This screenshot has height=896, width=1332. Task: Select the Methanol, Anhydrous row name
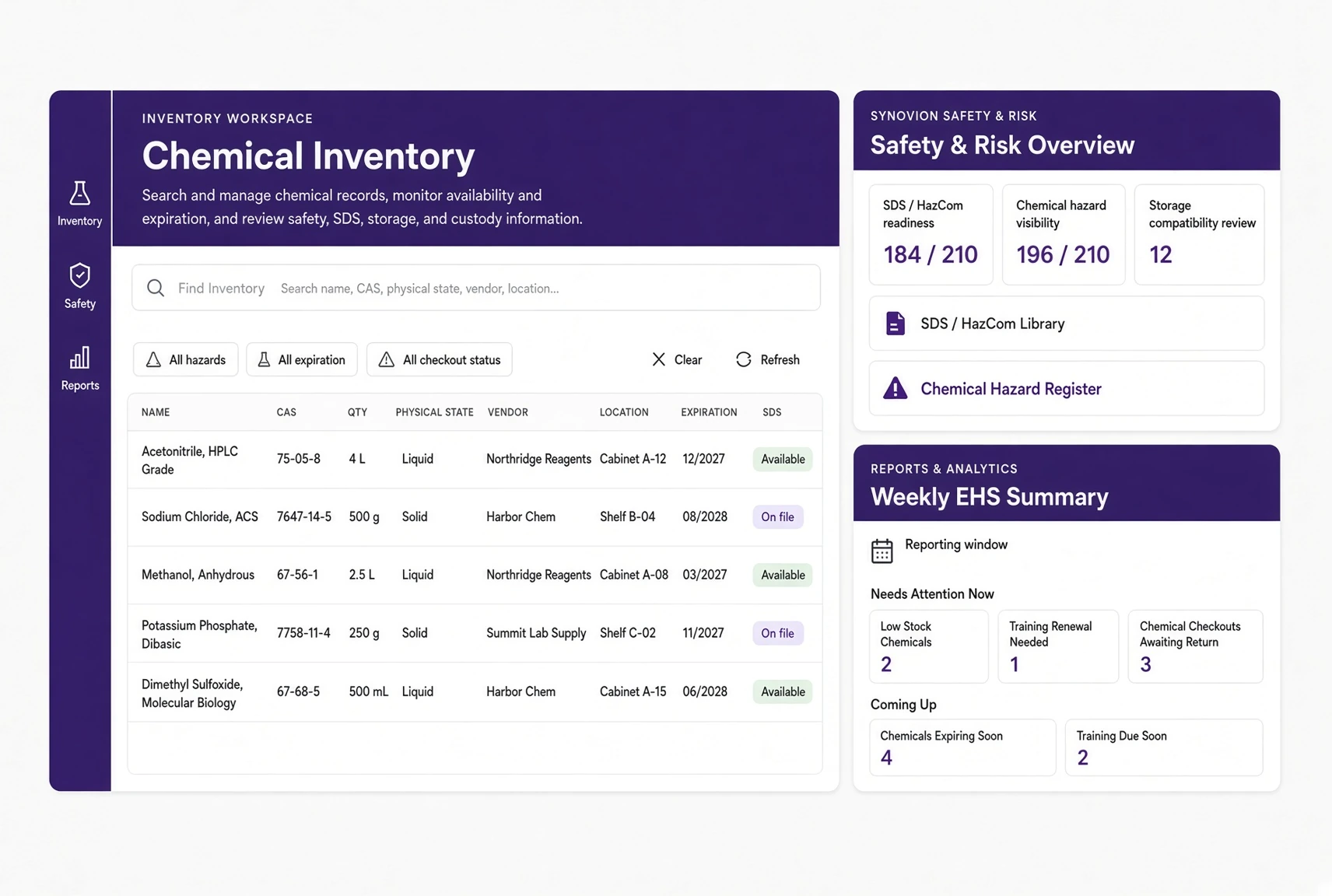pos(198,575)
